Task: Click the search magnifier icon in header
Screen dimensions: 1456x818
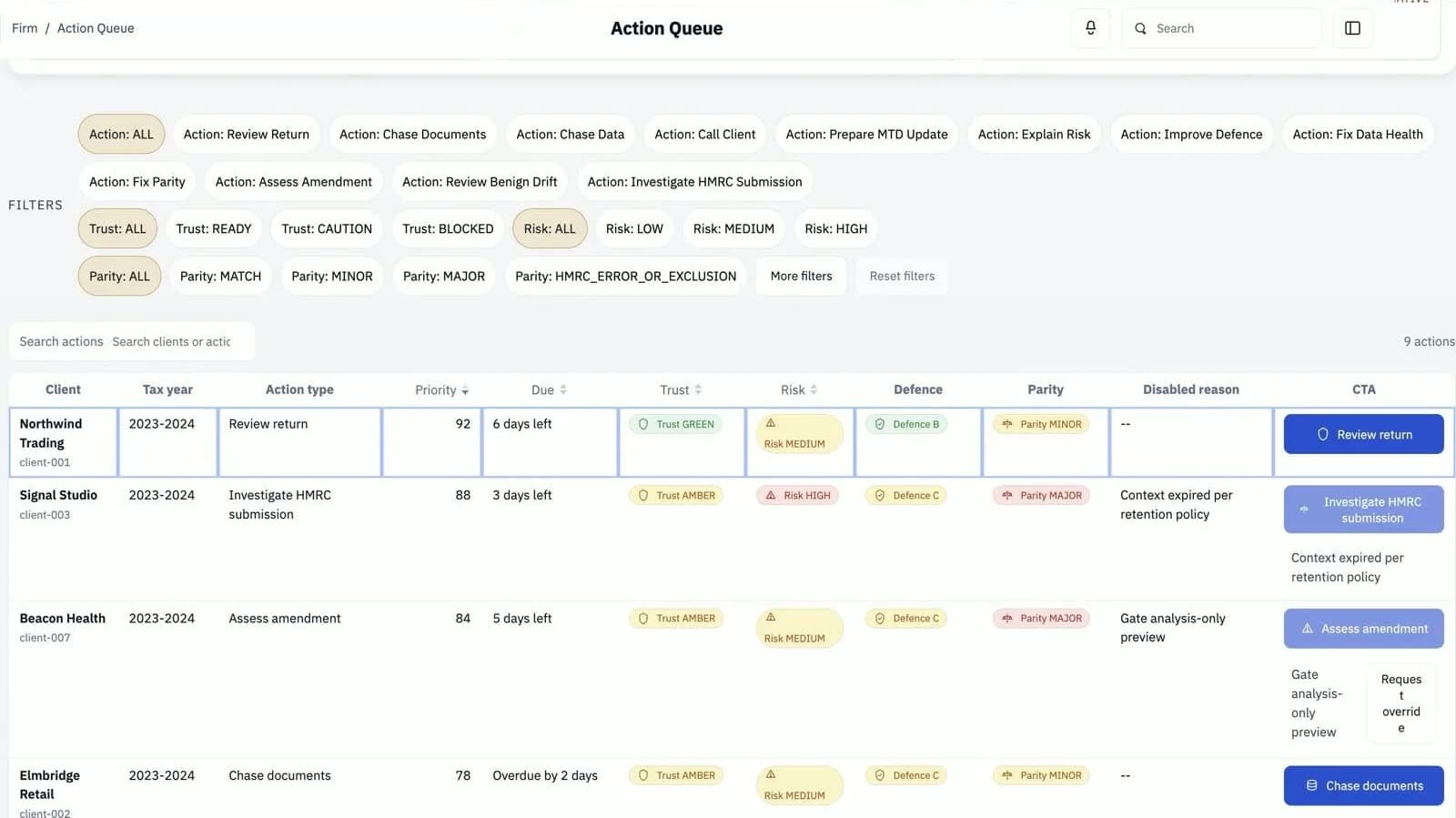Action: point(1140,29)
